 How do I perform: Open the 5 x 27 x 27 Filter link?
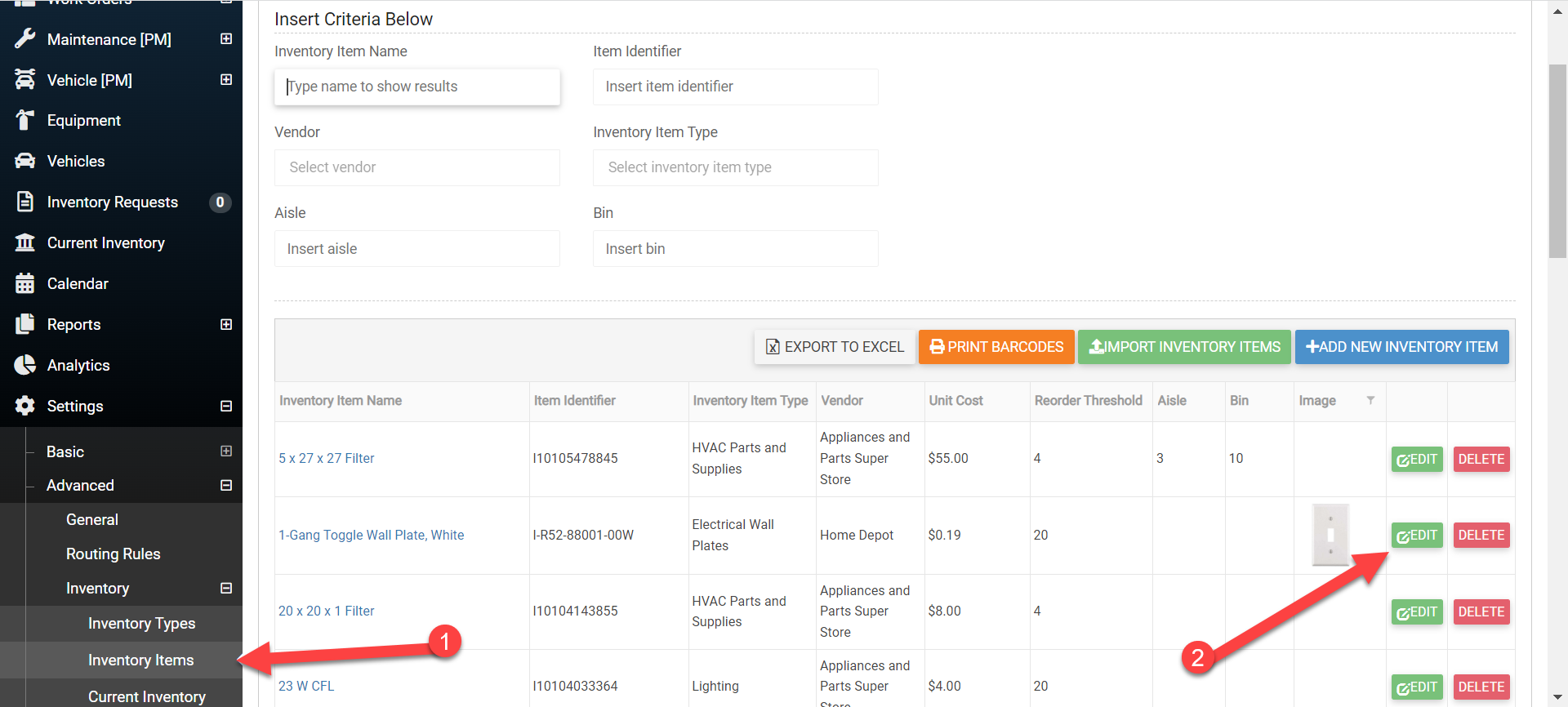click(326, 459)
